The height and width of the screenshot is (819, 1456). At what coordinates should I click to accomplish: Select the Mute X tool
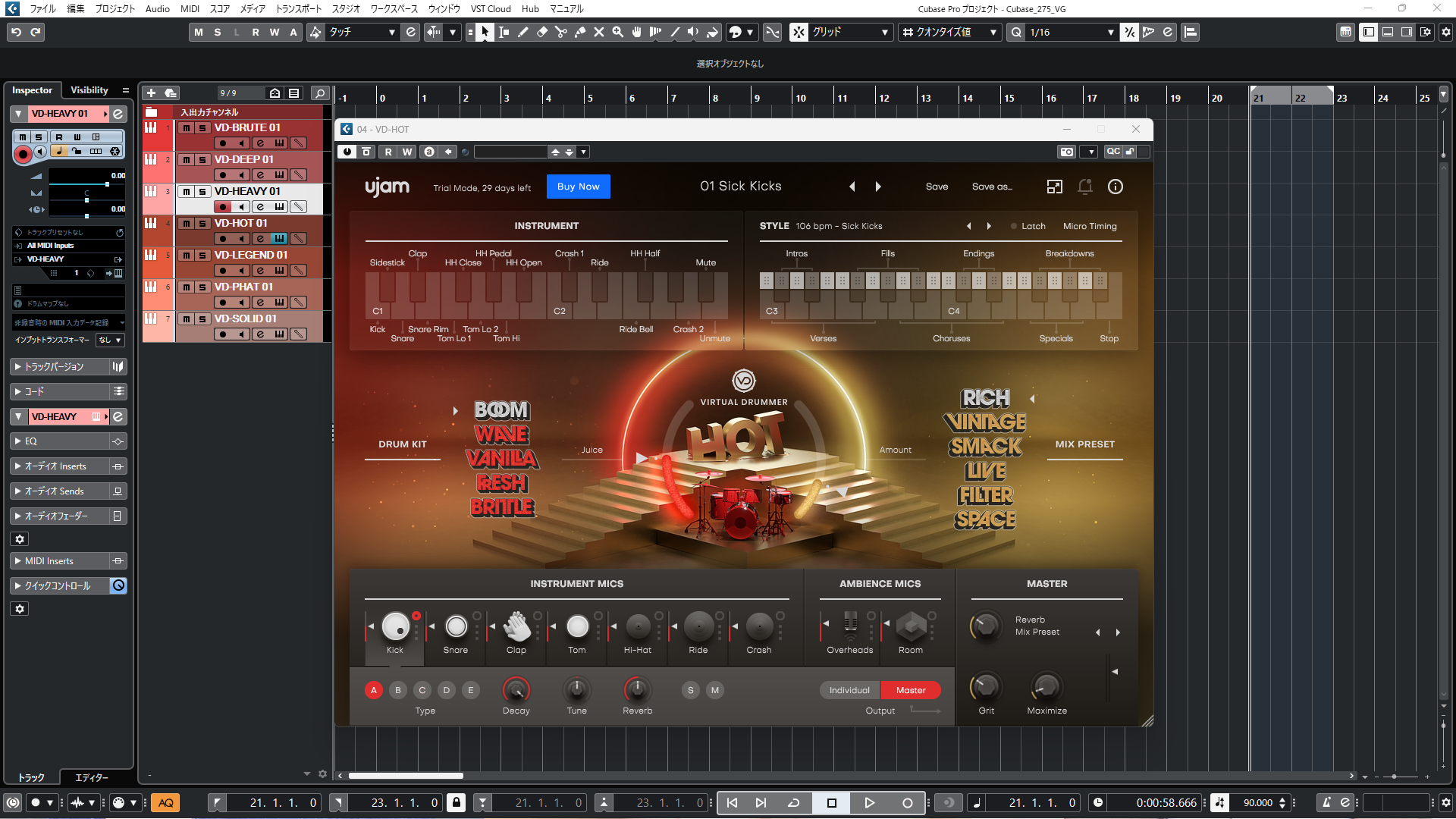click(x=598, y=32)
